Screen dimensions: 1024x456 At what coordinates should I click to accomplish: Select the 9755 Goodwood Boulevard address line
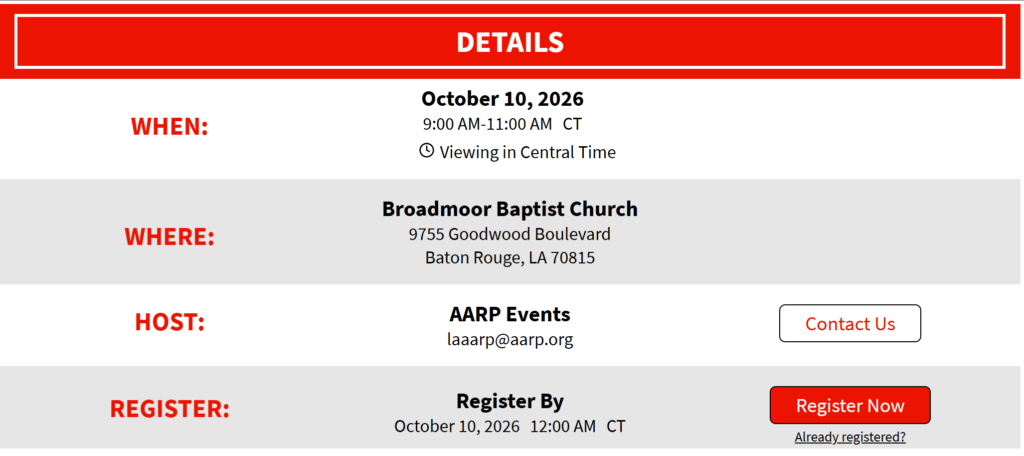510,234
